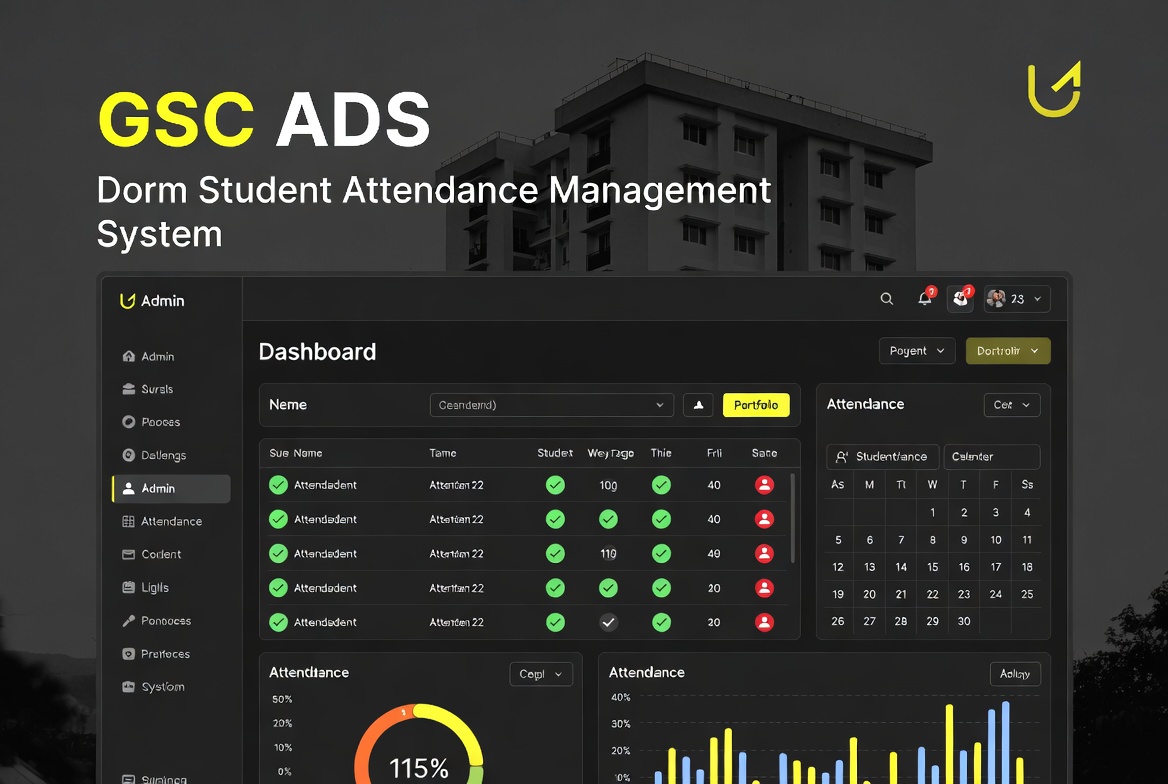This screenshot has width=1168, height=784.
Task: Click the yellow segment of the donut chart
Action: (x=460, y=728)
